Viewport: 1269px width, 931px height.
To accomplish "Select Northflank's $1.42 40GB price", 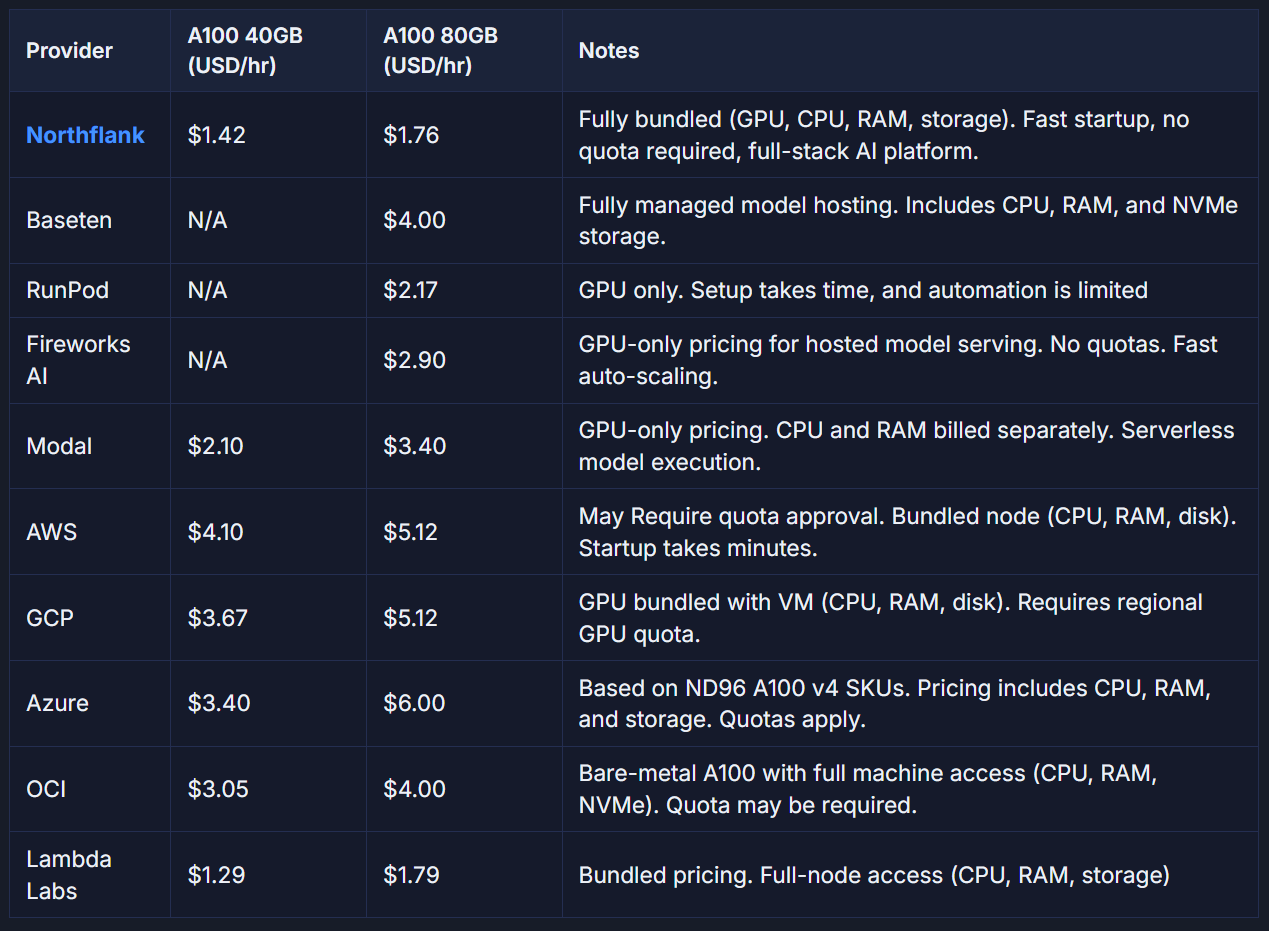I will click(216, 135).
